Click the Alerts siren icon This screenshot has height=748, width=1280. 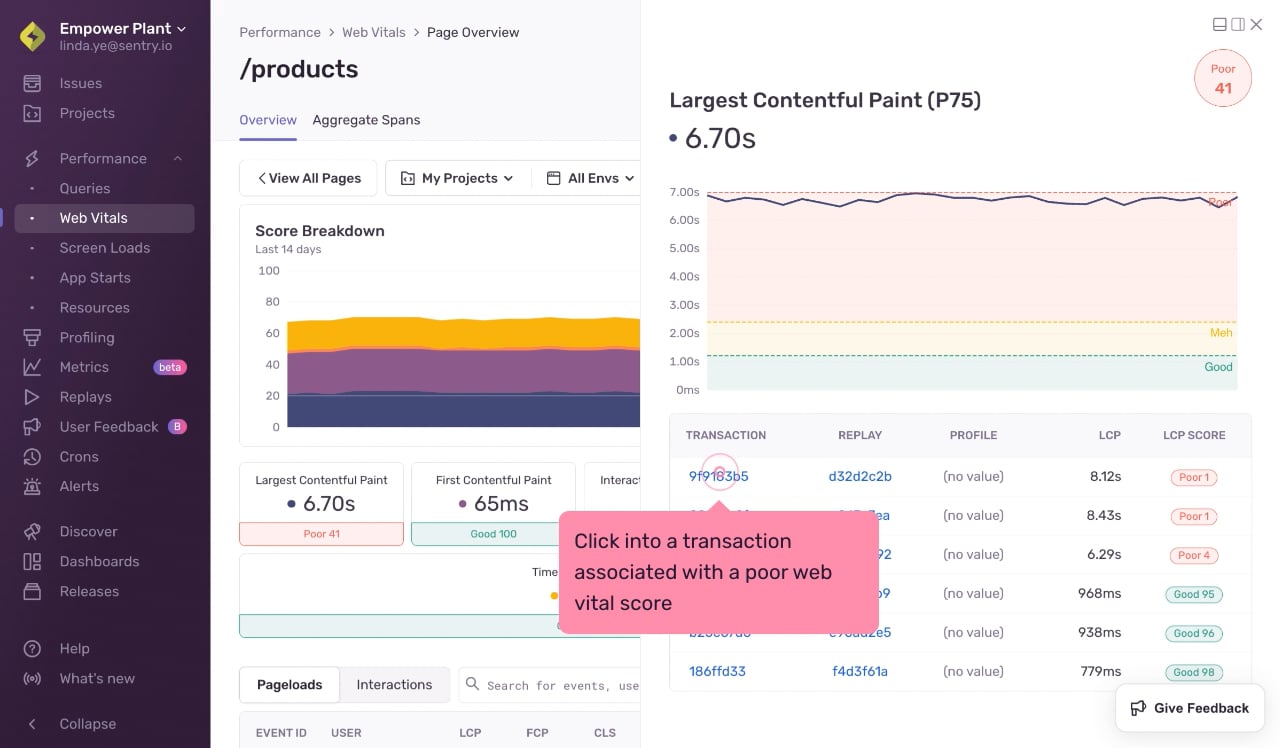coord(32,486)
